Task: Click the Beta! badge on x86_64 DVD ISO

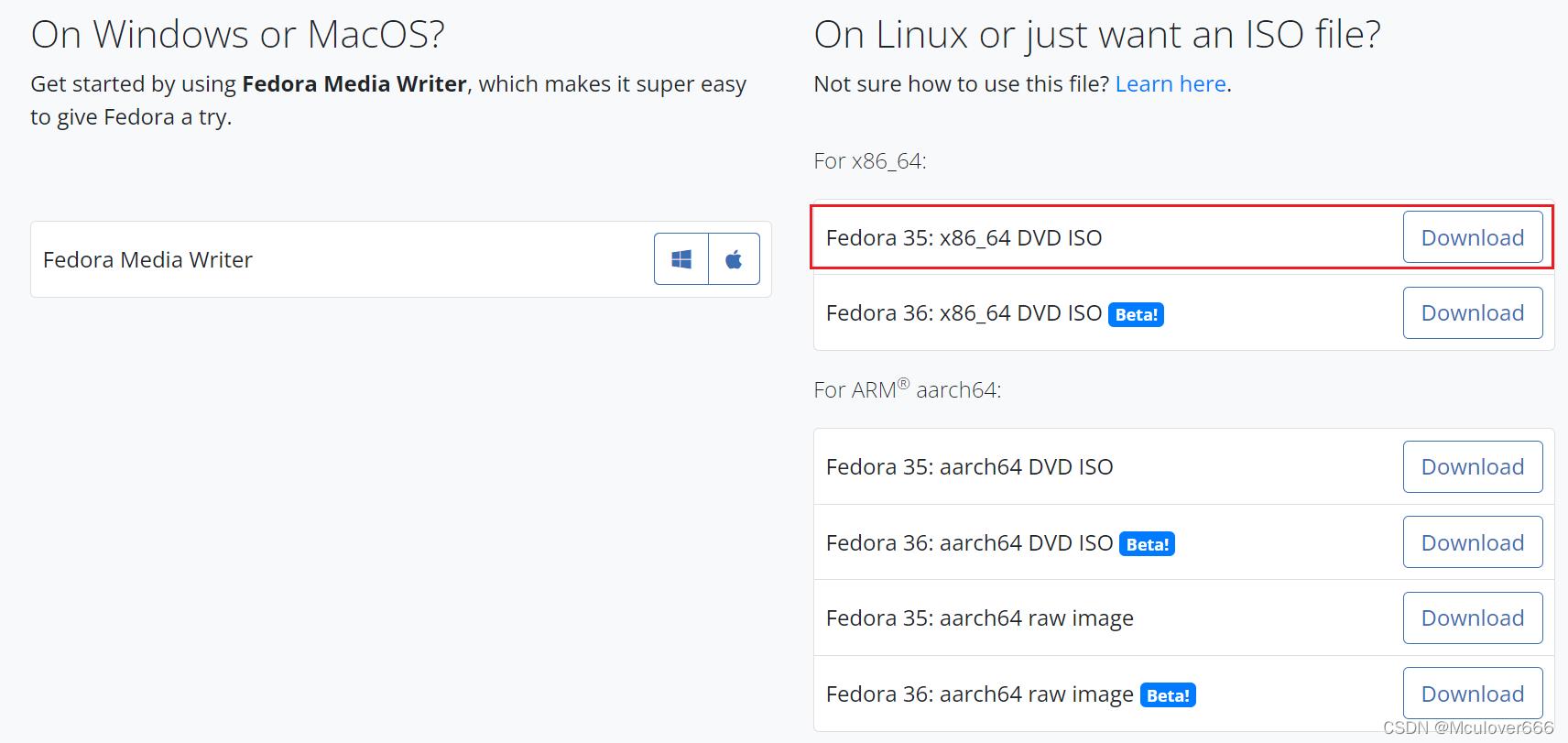Action: click(1136, 314)
